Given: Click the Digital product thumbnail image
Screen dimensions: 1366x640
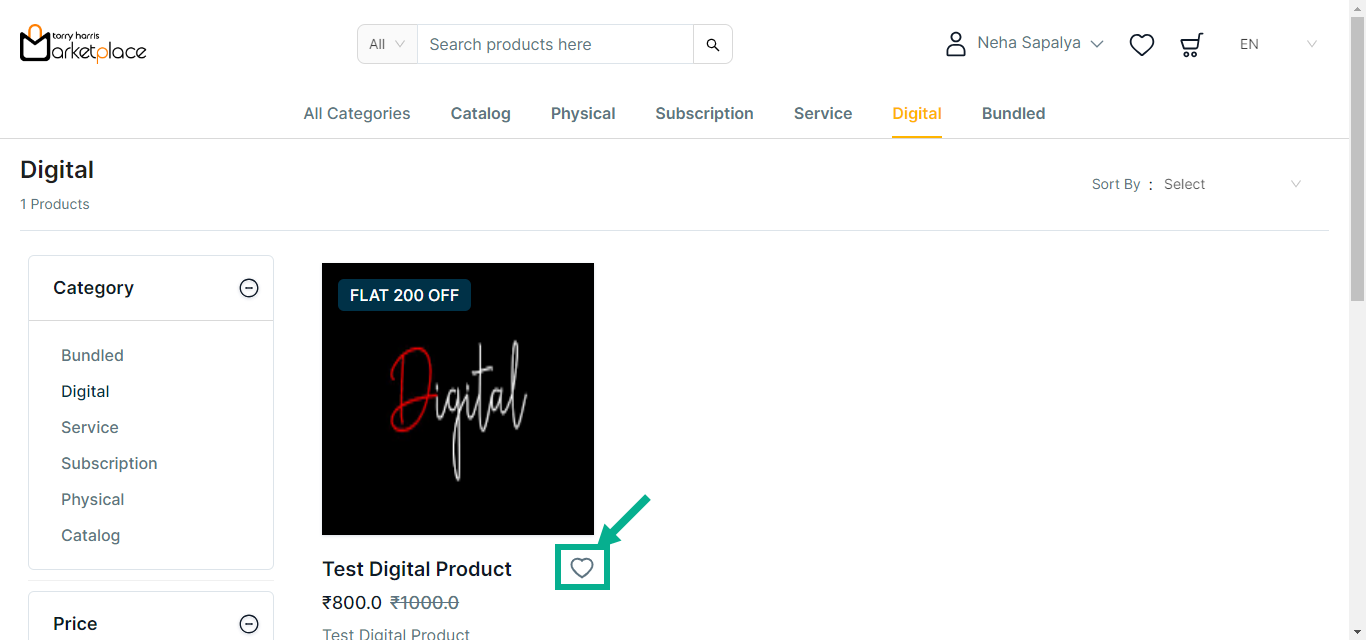Looking at the screenshot, I should tap(458, 399).
